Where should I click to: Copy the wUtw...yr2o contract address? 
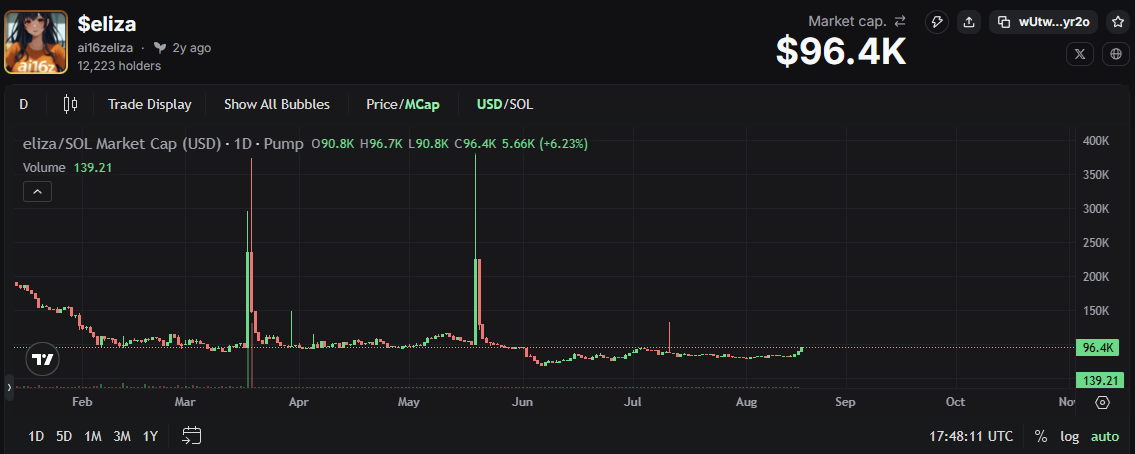pyautogui.click(x=1043, y=22)
